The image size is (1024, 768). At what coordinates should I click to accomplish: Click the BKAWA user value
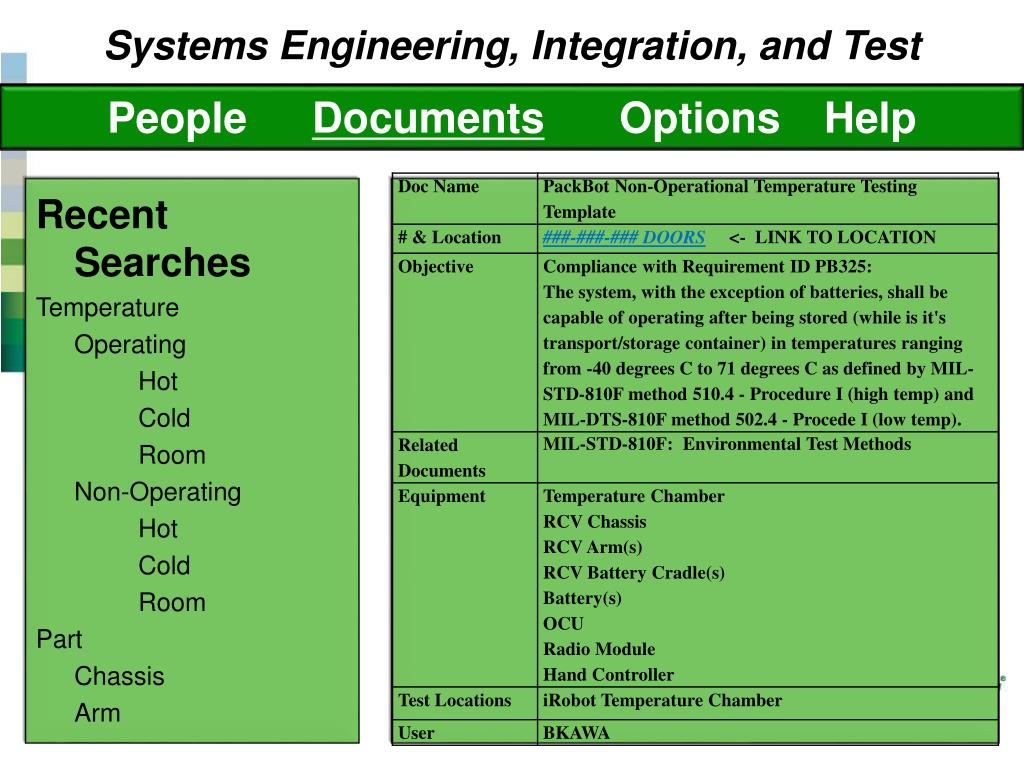click(x=576, y=733)
